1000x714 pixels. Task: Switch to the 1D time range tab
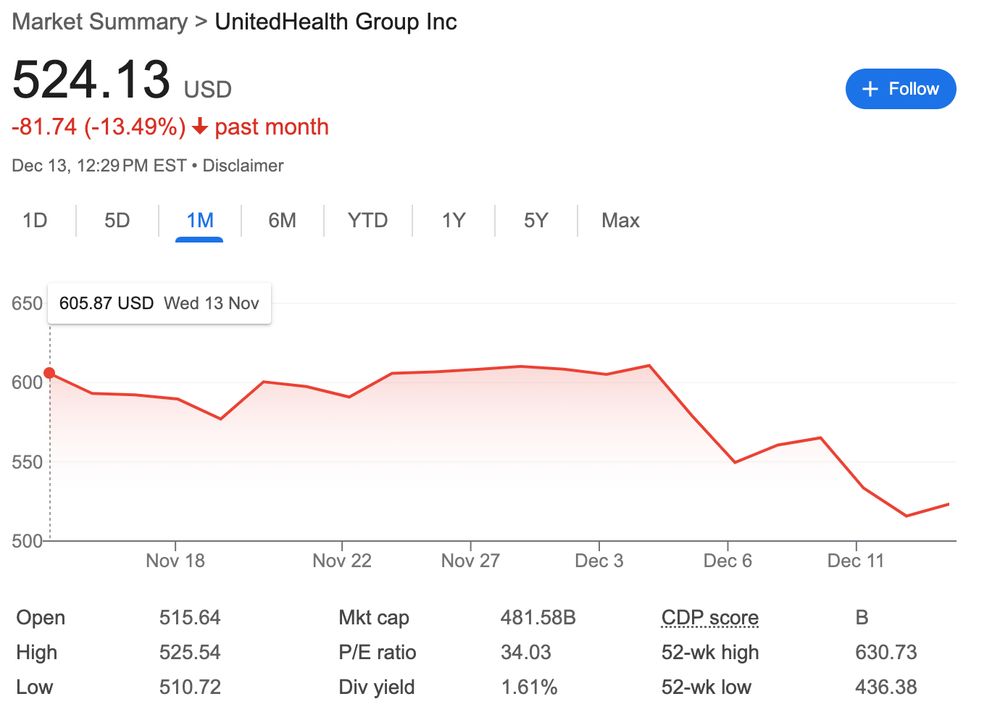pyautogui.click(x=35, y=221)
